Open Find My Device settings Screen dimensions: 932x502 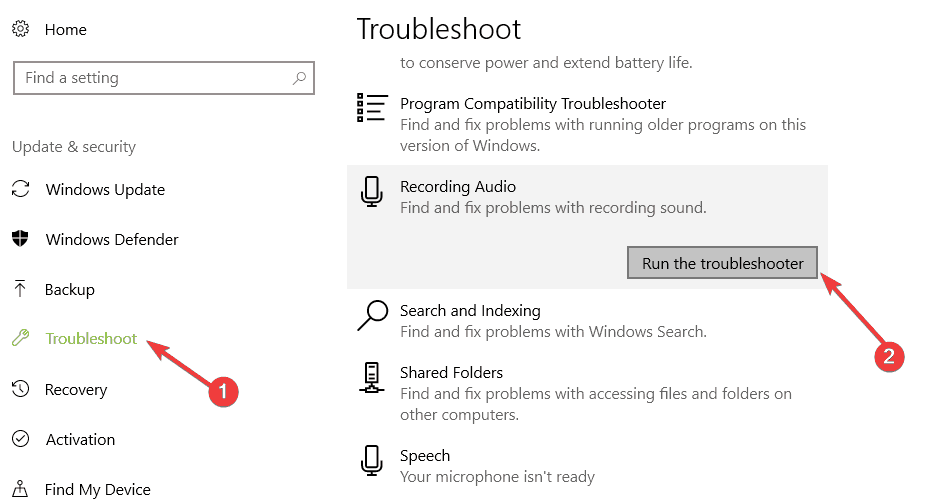pos(97,490)
